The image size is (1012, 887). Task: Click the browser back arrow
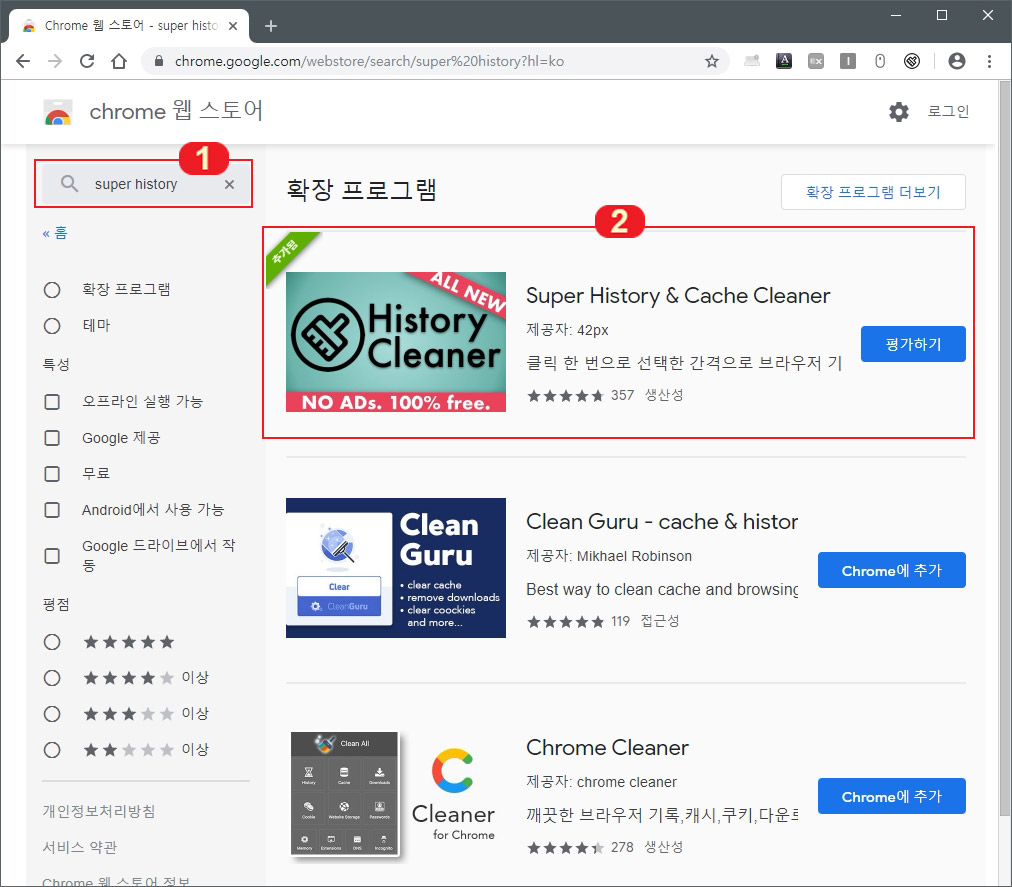(x=23, y=61)
